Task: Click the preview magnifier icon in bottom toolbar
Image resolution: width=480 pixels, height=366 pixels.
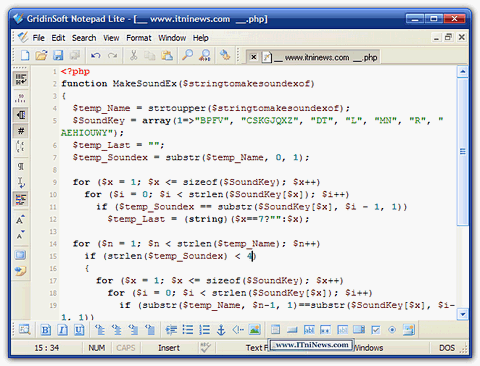Action: tap(25, 330)
